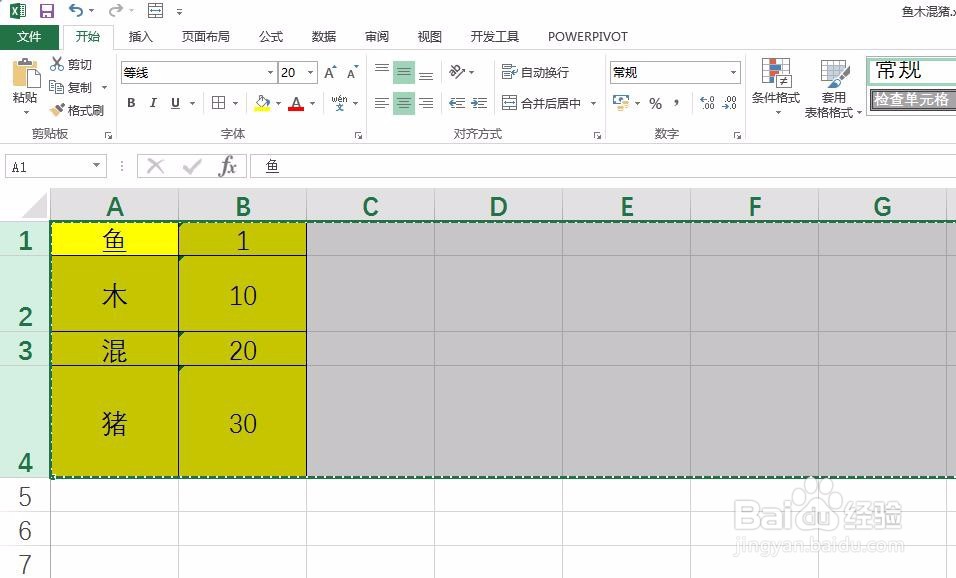The height and width of the screenshot is (578, 956).
Task: Toggle Middle Align in alignment group
Action: (404, 73)
